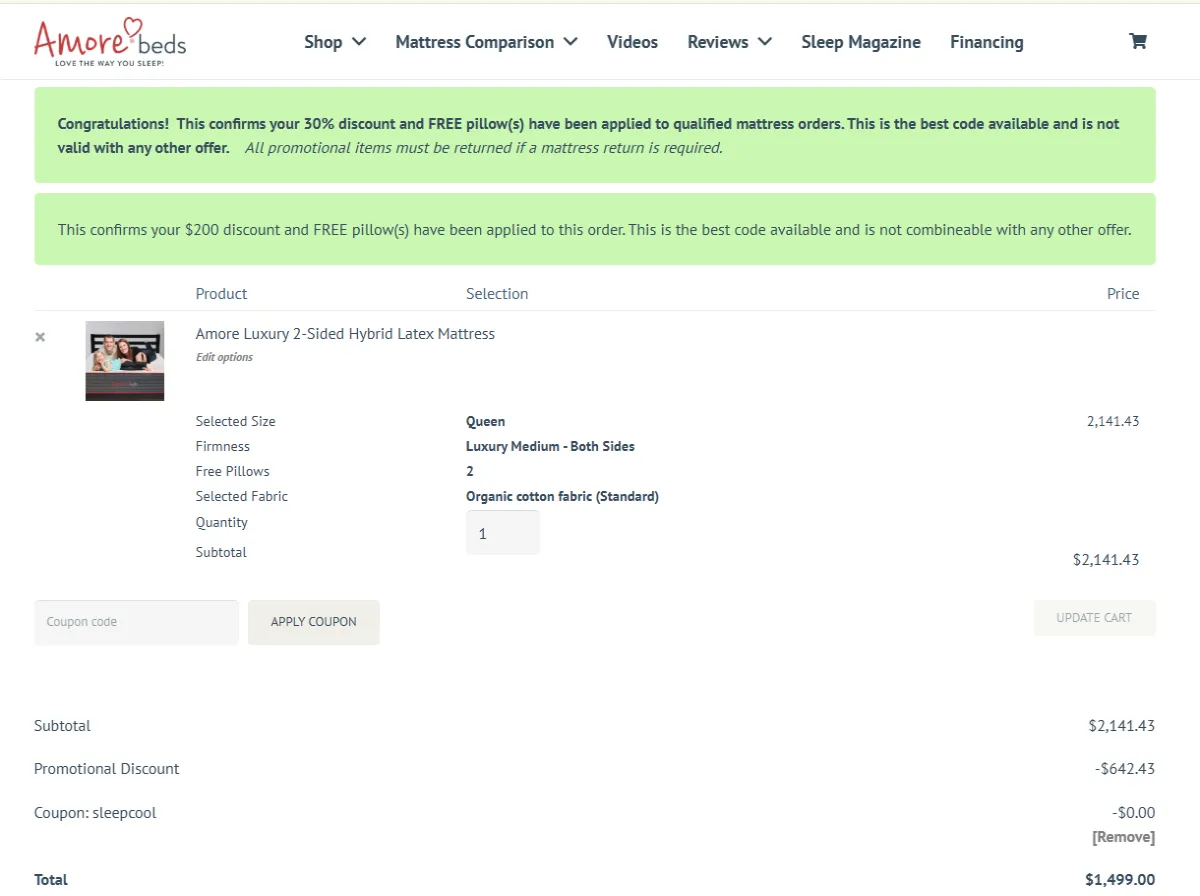Open the mattress product thumbnail image

click(125, 361)
